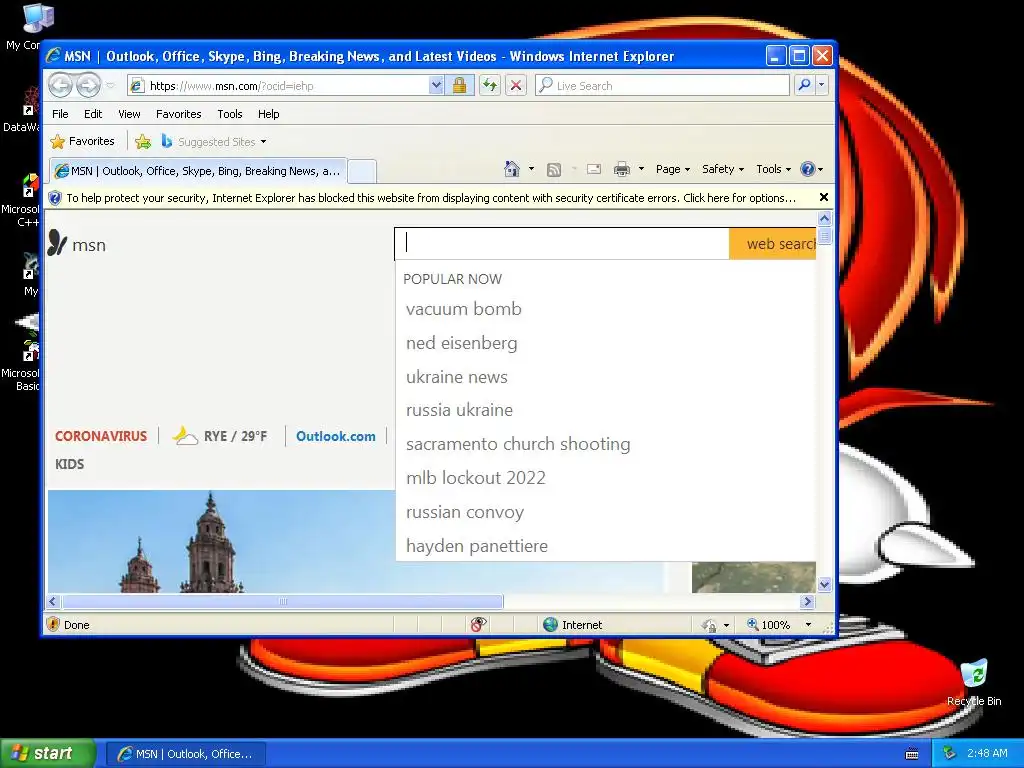The height and width of the screenshot is (768, 1024).
Task: Select 'ned eisenberg' suggestion
Action: click(462, 343)
